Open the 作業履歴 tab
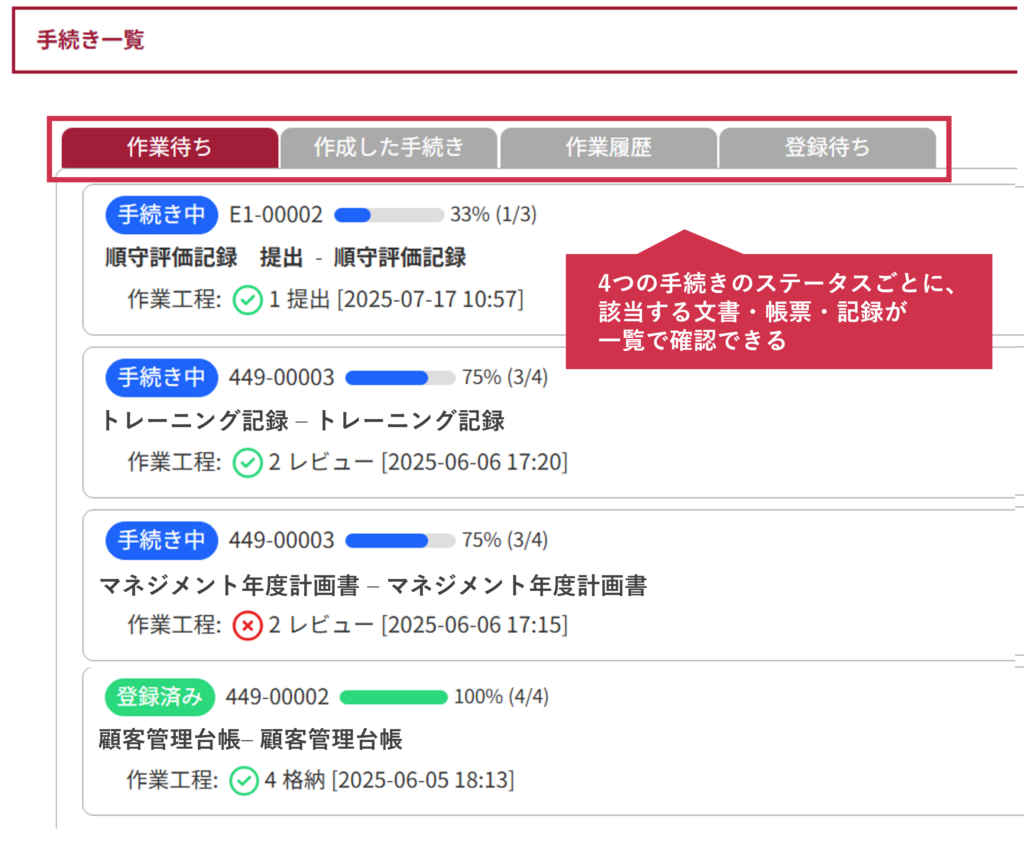The width and height of the screenshot is (1024, 862). (608, 148)
